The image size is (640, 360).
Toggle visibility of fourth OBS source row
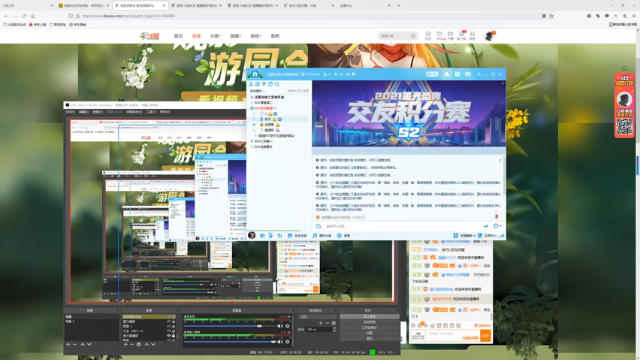169,331
